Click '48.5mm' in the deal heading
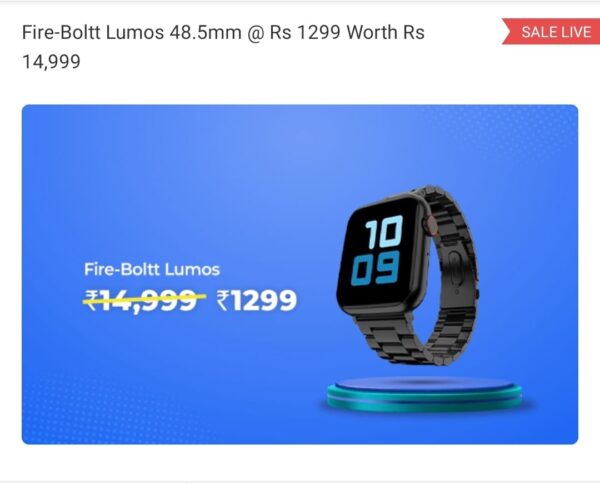This screenshot has height=484, width=600. 205,32
